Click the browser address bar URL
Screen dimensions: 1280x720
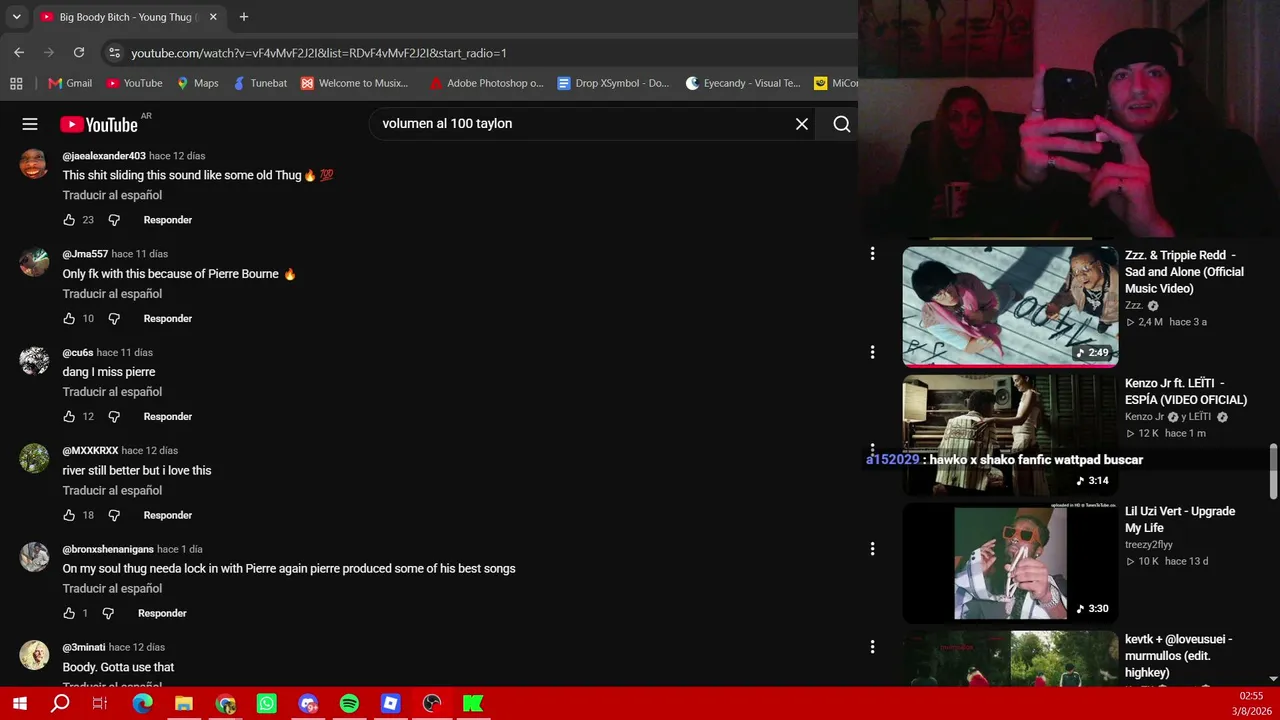(319, 53)
